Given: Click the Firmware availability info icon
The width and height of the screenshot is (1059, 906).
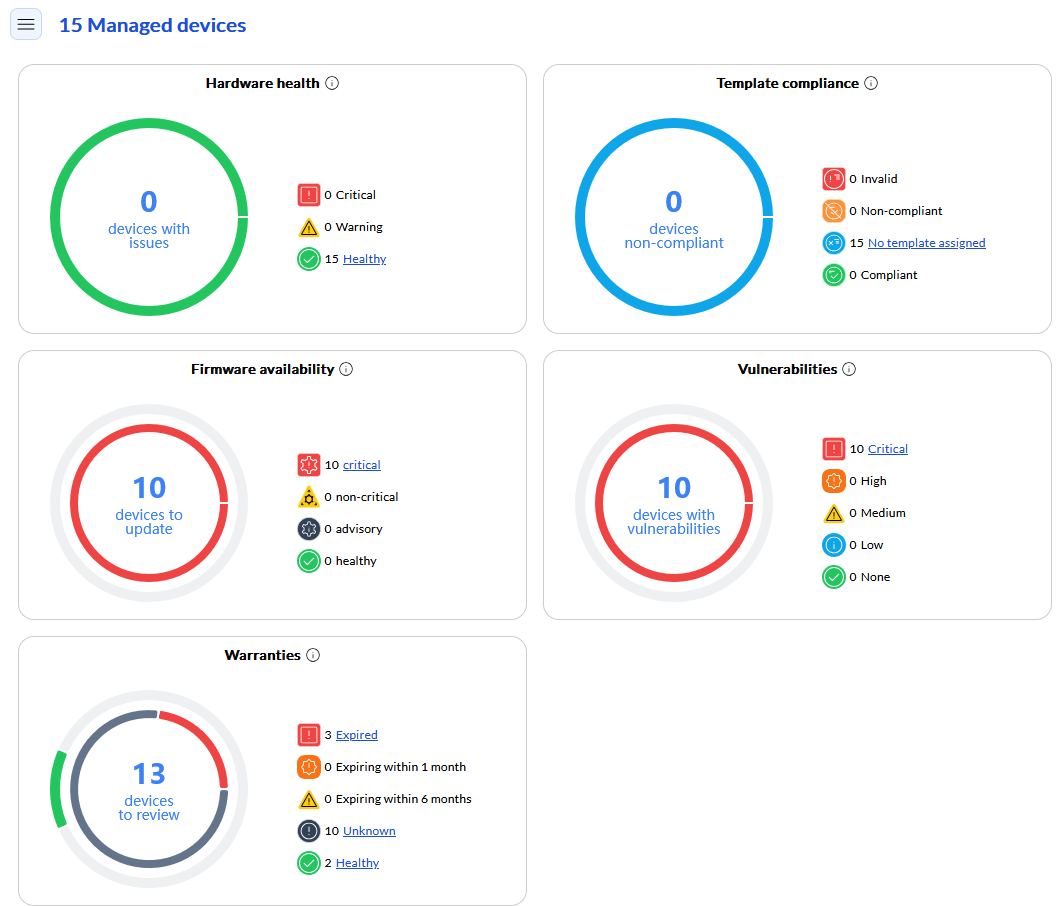Looking at the screenshot, I should coord(346,369).
